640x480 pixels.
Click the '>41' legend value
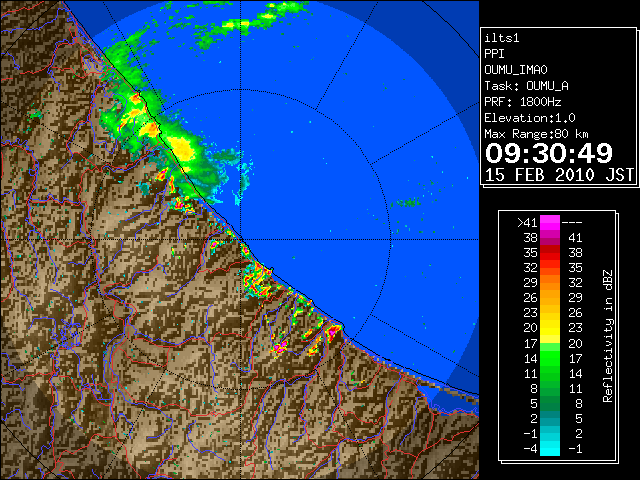click(x=527, y=223)
